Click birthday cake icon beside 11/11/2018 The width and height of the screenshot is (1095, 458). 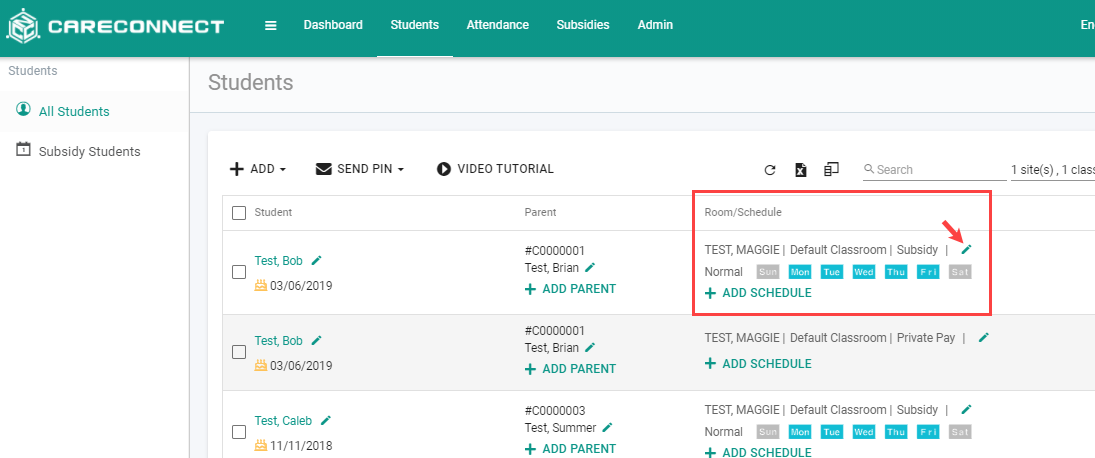261,445
